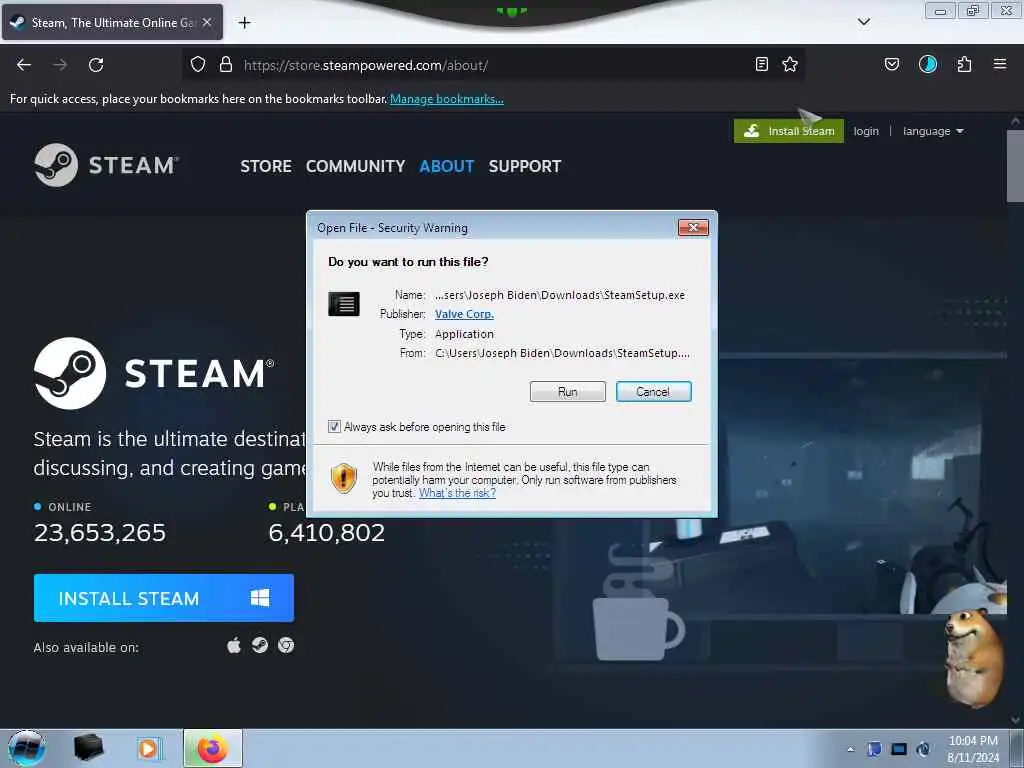Open the COMMUNITY menu
Screen dimensions: 1024x768
coord(355,167)
